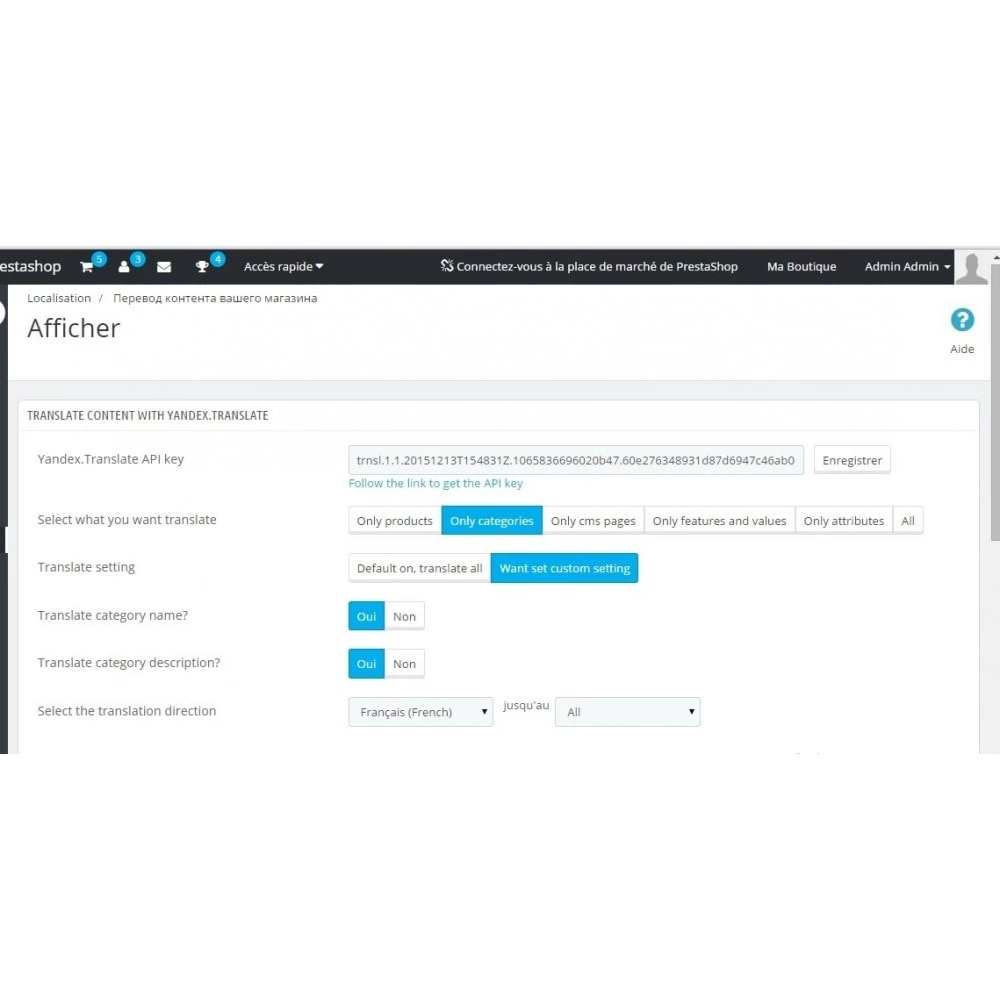The width and height of the screenshot is (1000, 1000).
Task: Expand the Admin Admin user menu
Action: click(x=907, y=267)
